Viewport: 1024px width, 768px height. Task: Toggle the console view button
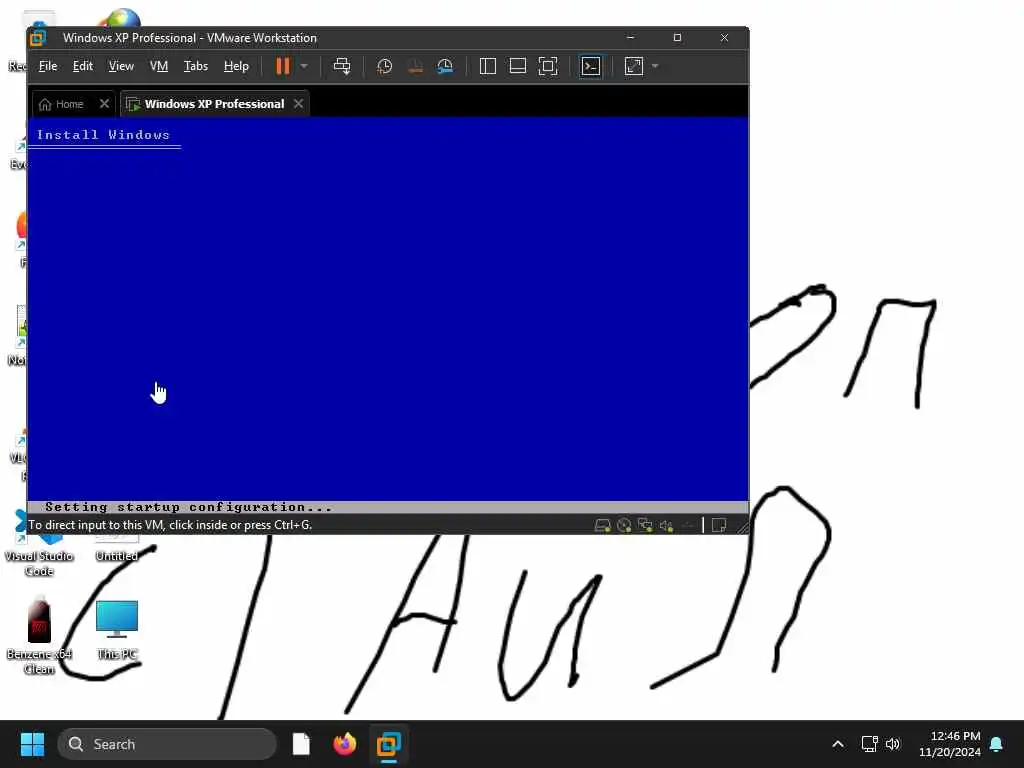pos(590,66)
